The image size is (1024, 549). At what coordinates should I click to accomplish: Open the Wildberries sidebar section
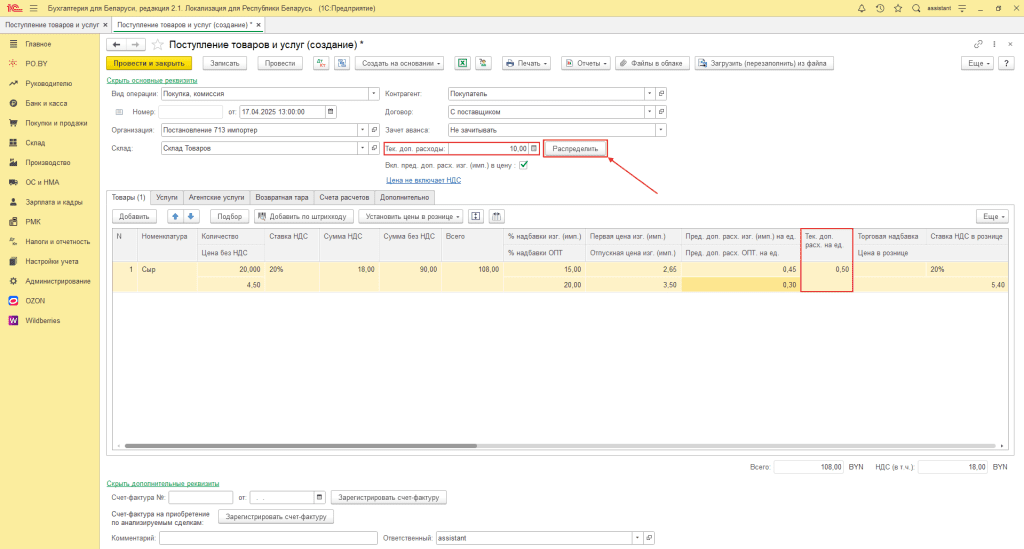pyautogui.click(x=42, y=321)
